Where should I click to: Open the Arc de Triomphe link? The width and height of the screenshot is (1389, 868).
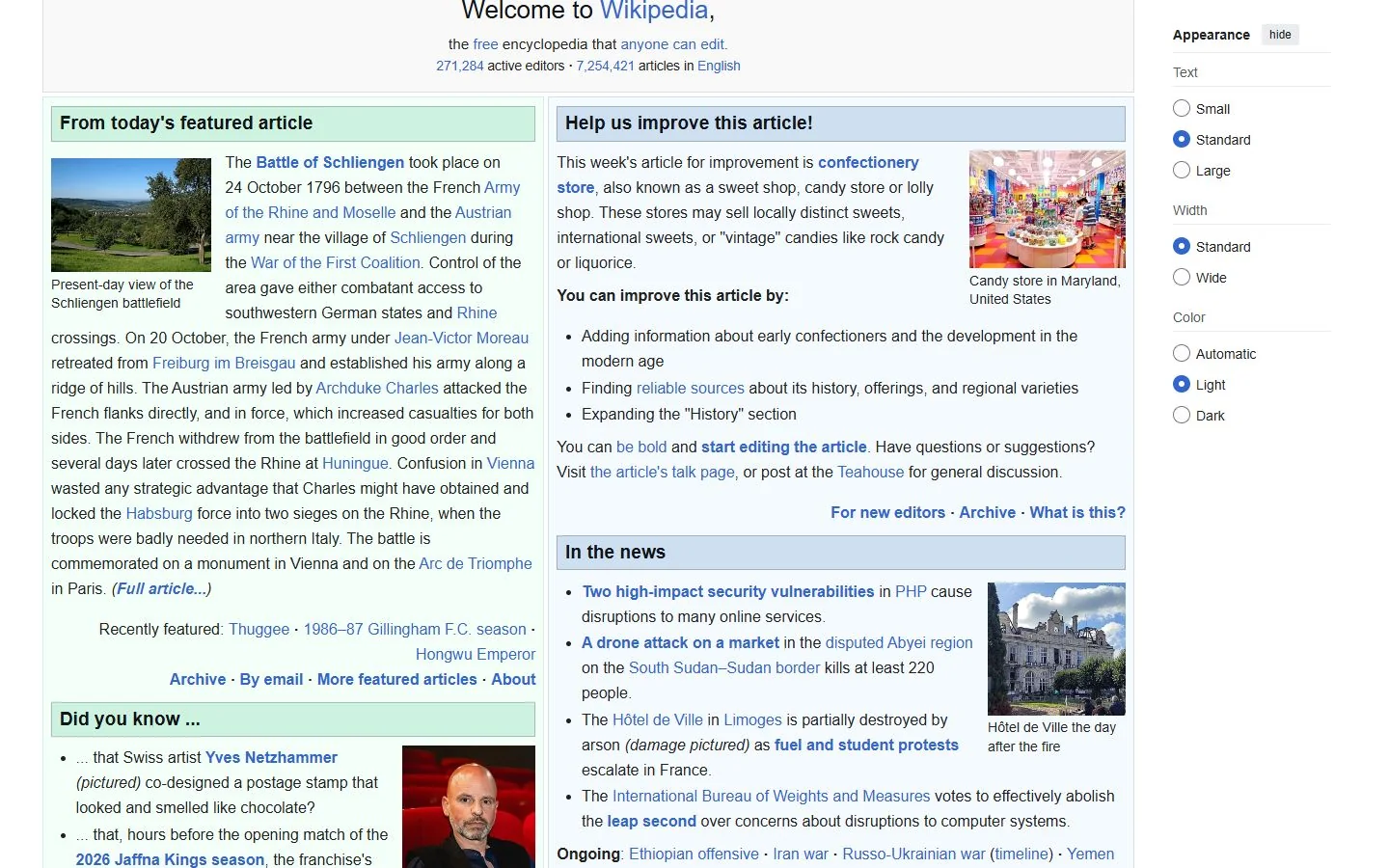(x=476, y=563)
